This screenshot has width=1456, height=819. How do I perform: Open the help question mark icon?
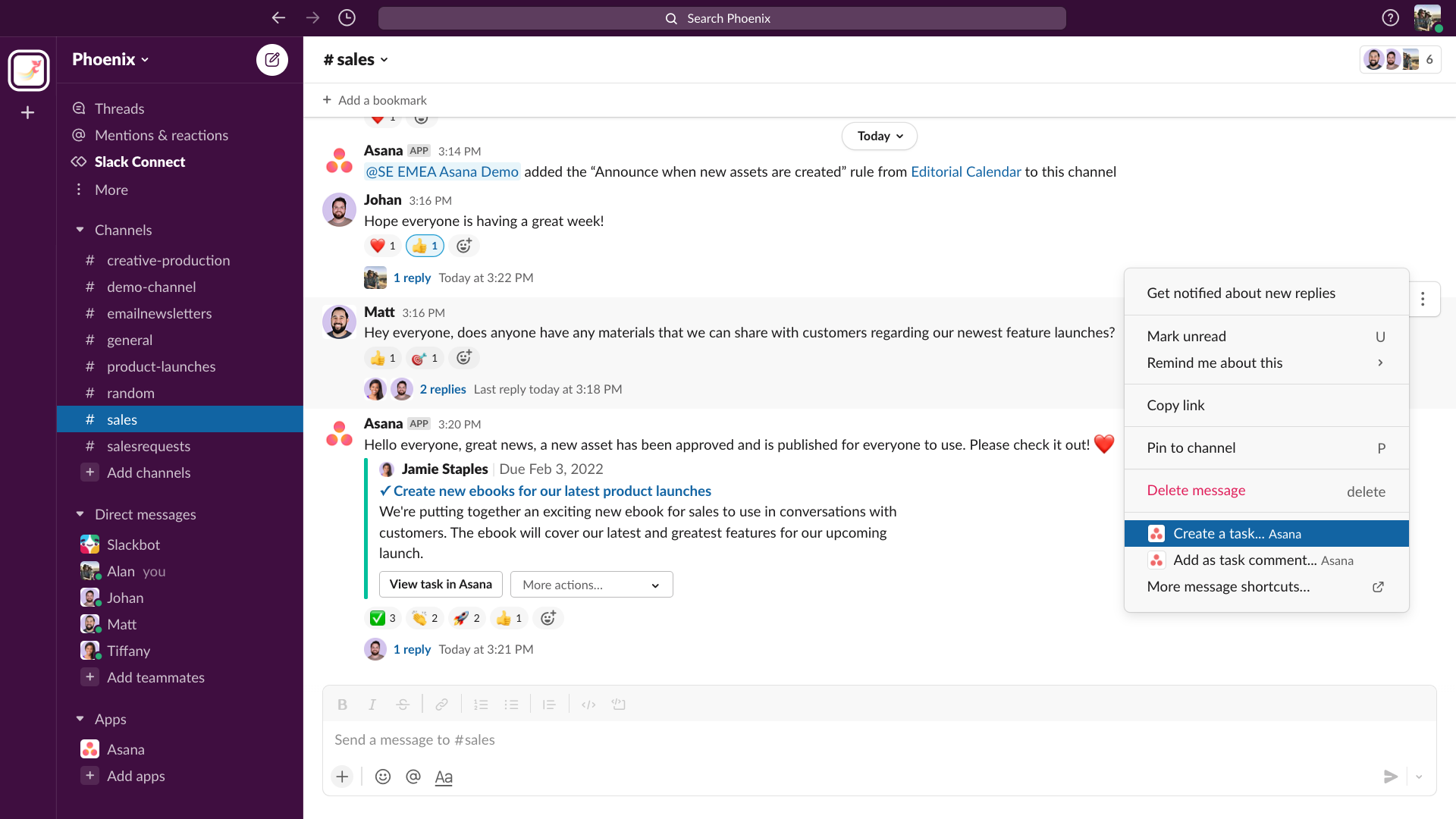pyautogui.click(x=1390, y=18)
